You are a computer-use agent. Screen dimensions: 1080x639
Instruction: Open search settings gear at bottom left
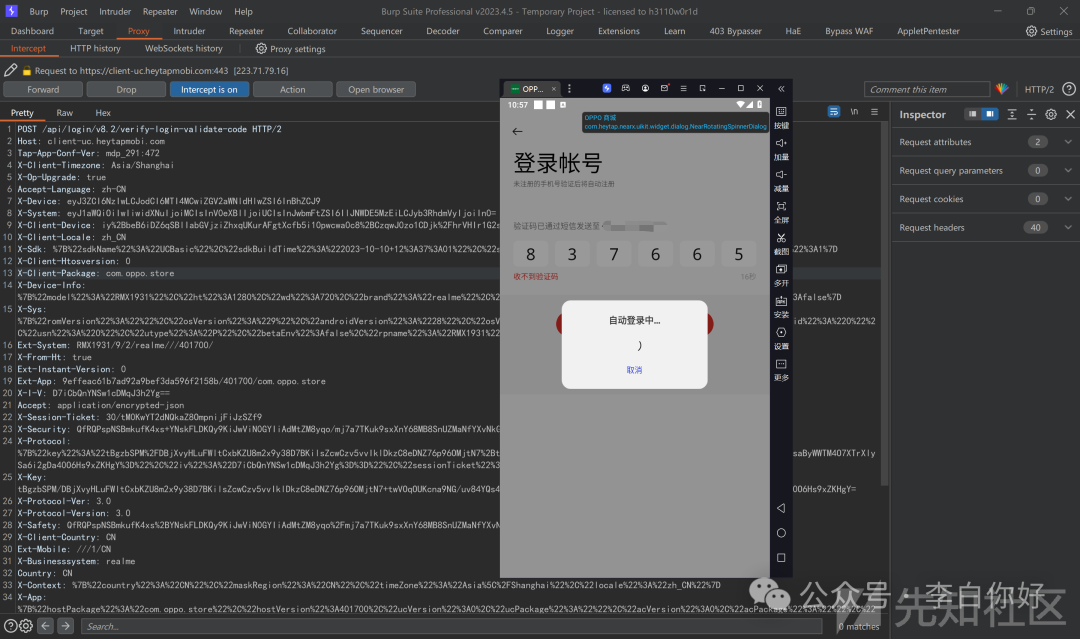25,626
